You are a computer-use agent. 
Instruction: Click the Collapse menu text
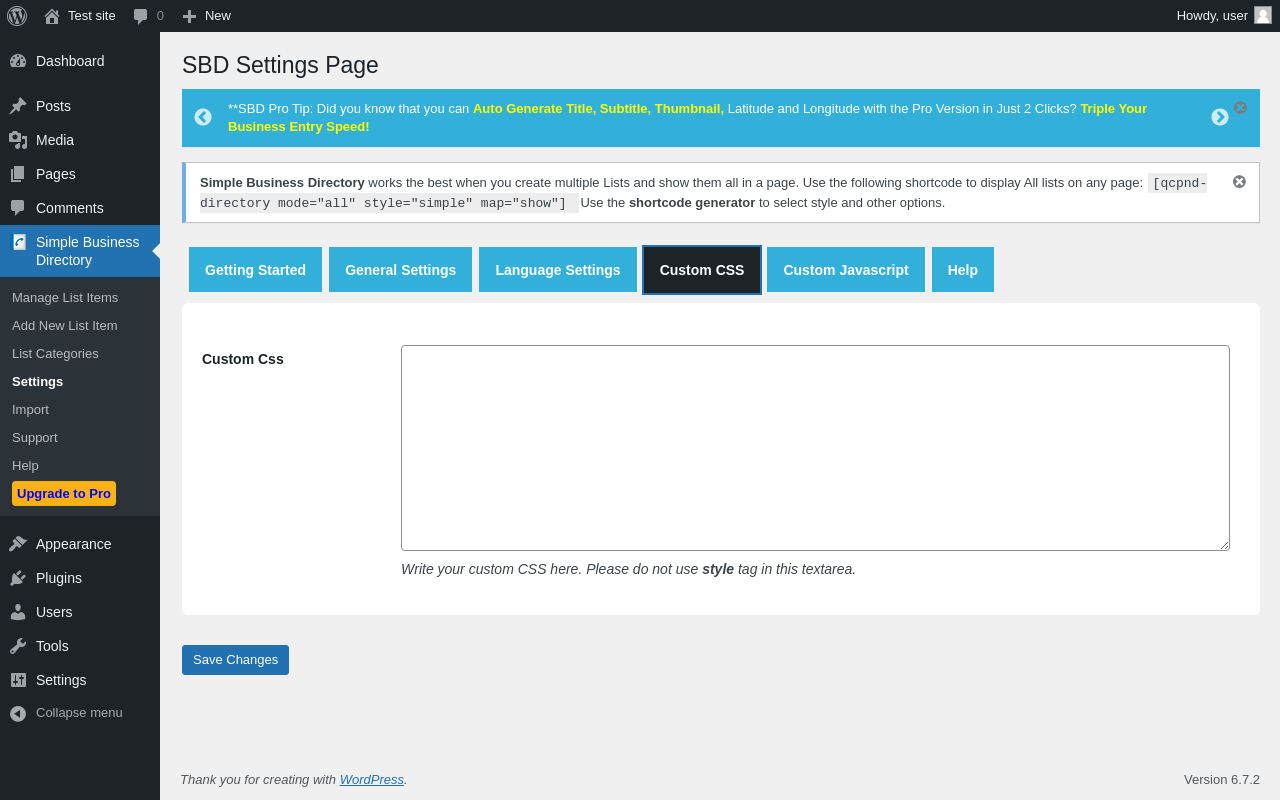[x=79, y=713]
